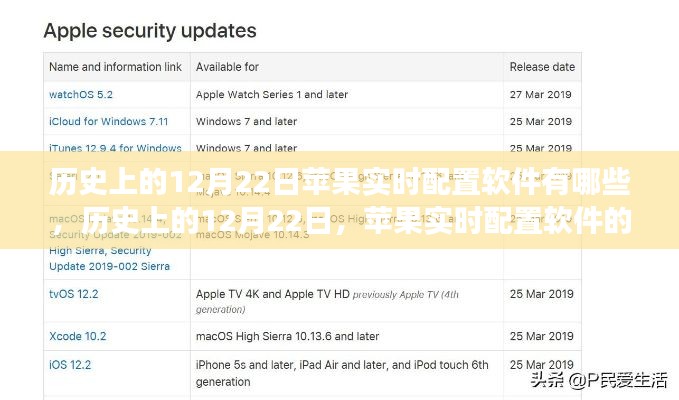
Task: Open the Xcode 10.2 link
Action: [x=78, y=336]
